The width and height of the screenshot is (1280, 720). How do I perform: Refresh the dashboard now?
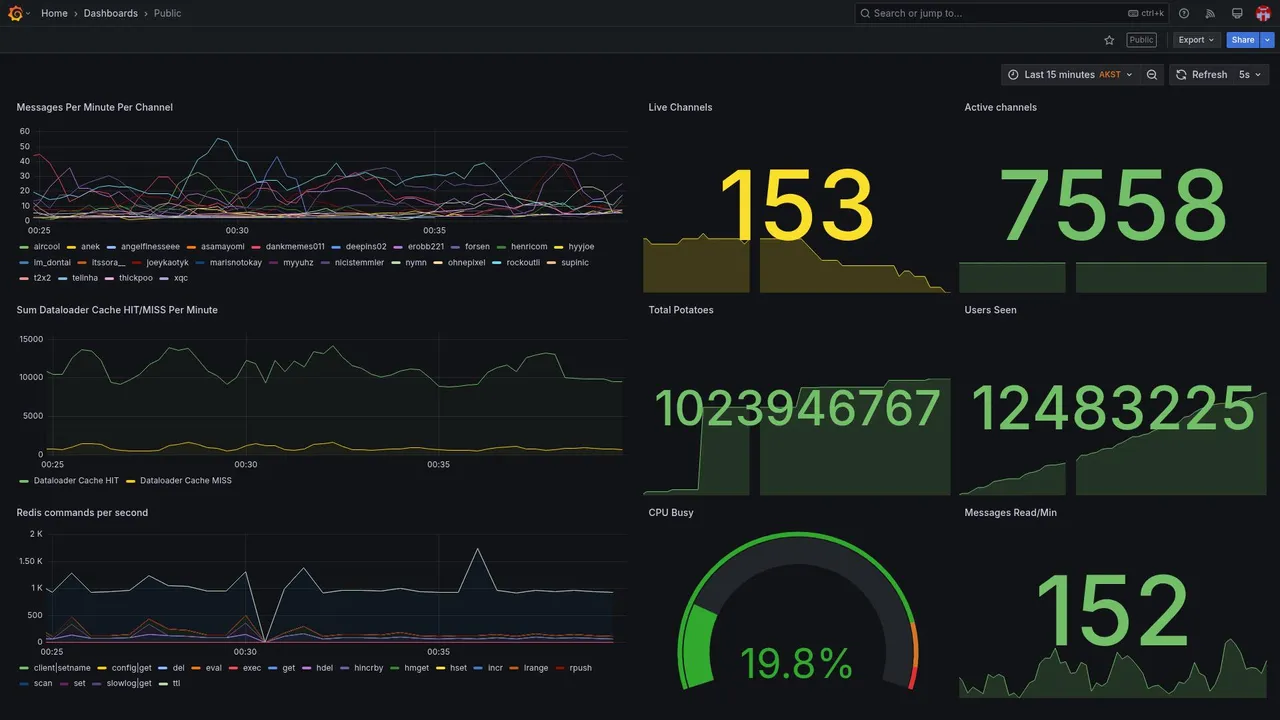pyautogui.click(x=1200, y=75)
